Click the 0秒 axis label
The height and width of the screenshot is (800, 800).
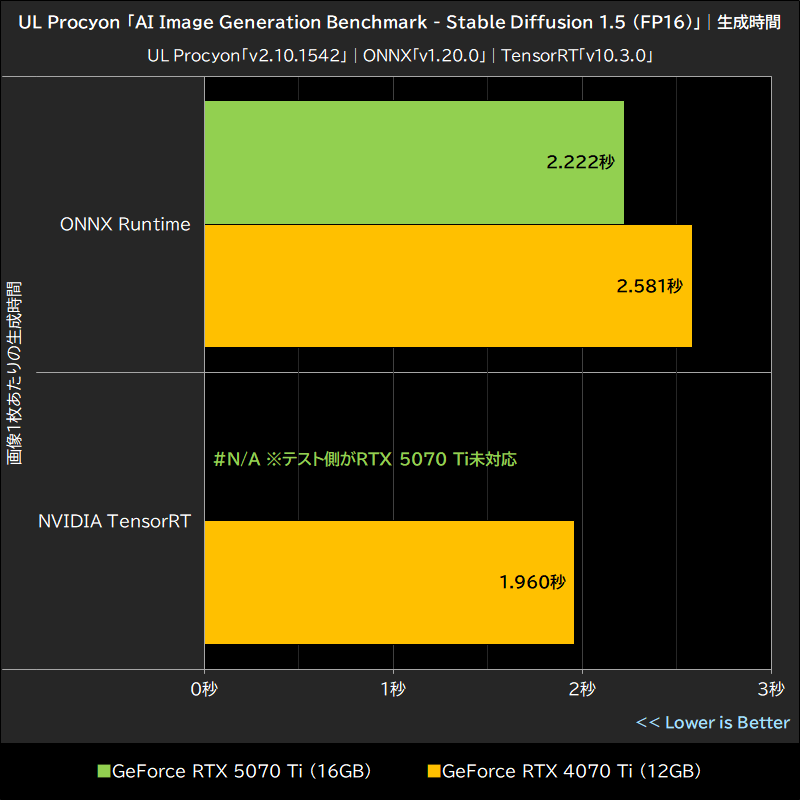(204, 689)
